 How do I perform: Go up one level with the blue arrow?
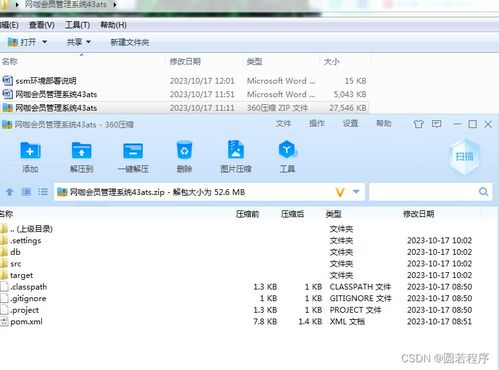10,192
